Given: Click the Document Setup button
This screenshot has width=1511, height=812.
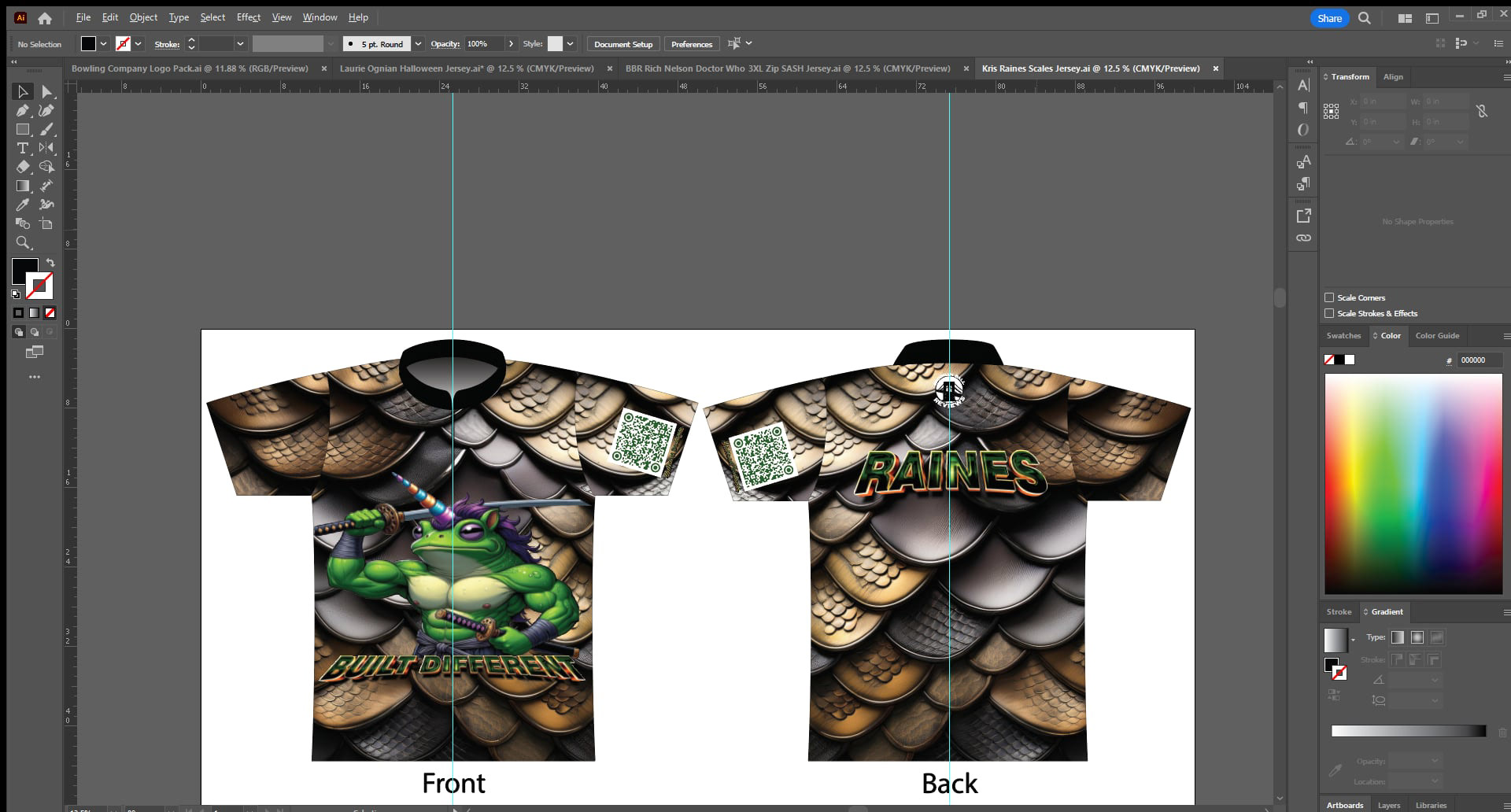Looking at the screenshot, I should click(623, 44).
